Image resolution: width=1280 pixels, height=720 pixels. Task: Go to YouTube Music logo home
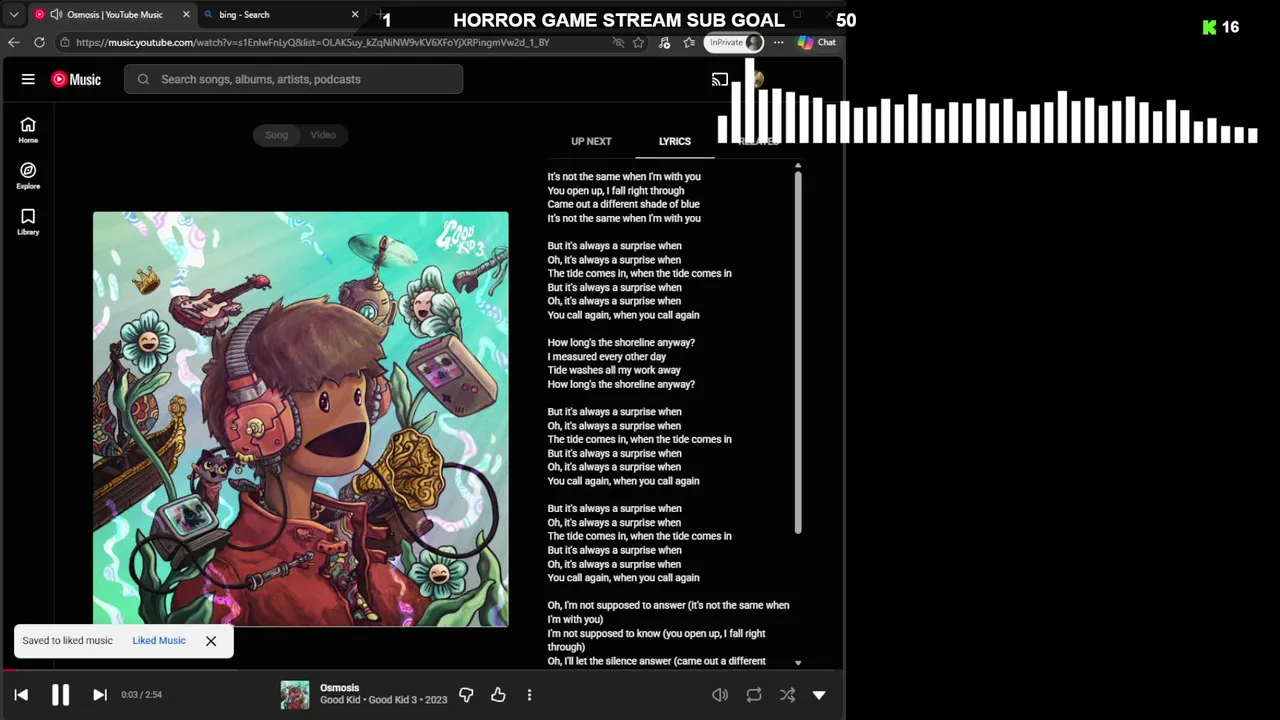(76, 79)
